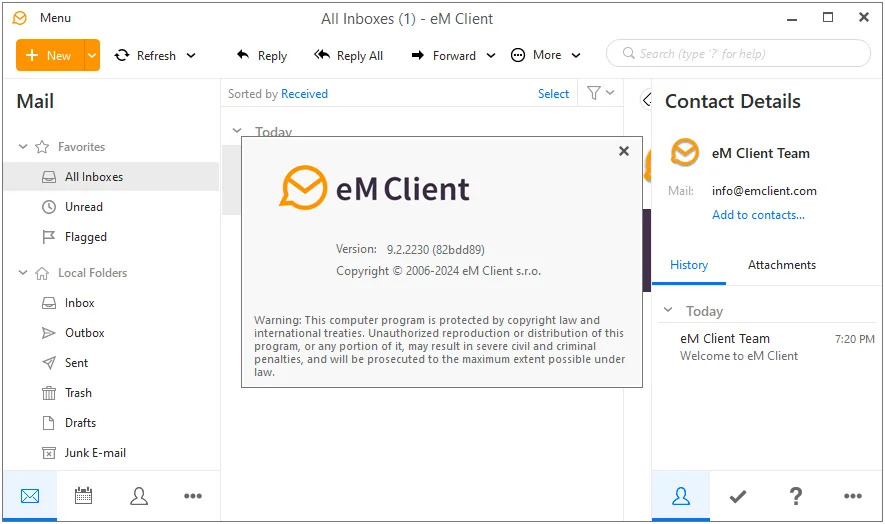Viewport: 885px width, 524px height.
Task: Open the Calendar view icon
Action: point(84,496)
